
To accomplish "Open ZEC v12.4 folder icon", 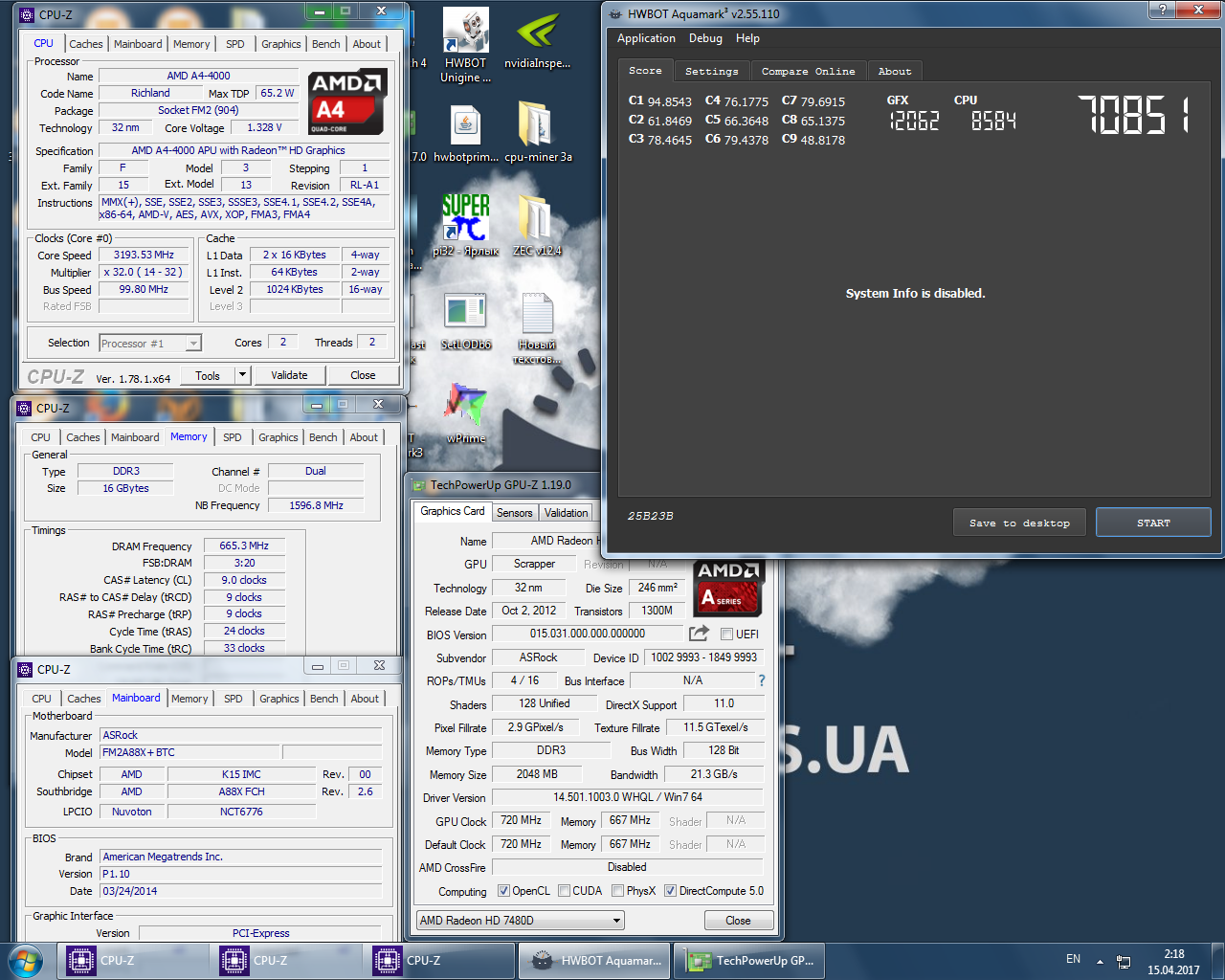I will coord(537,226).
